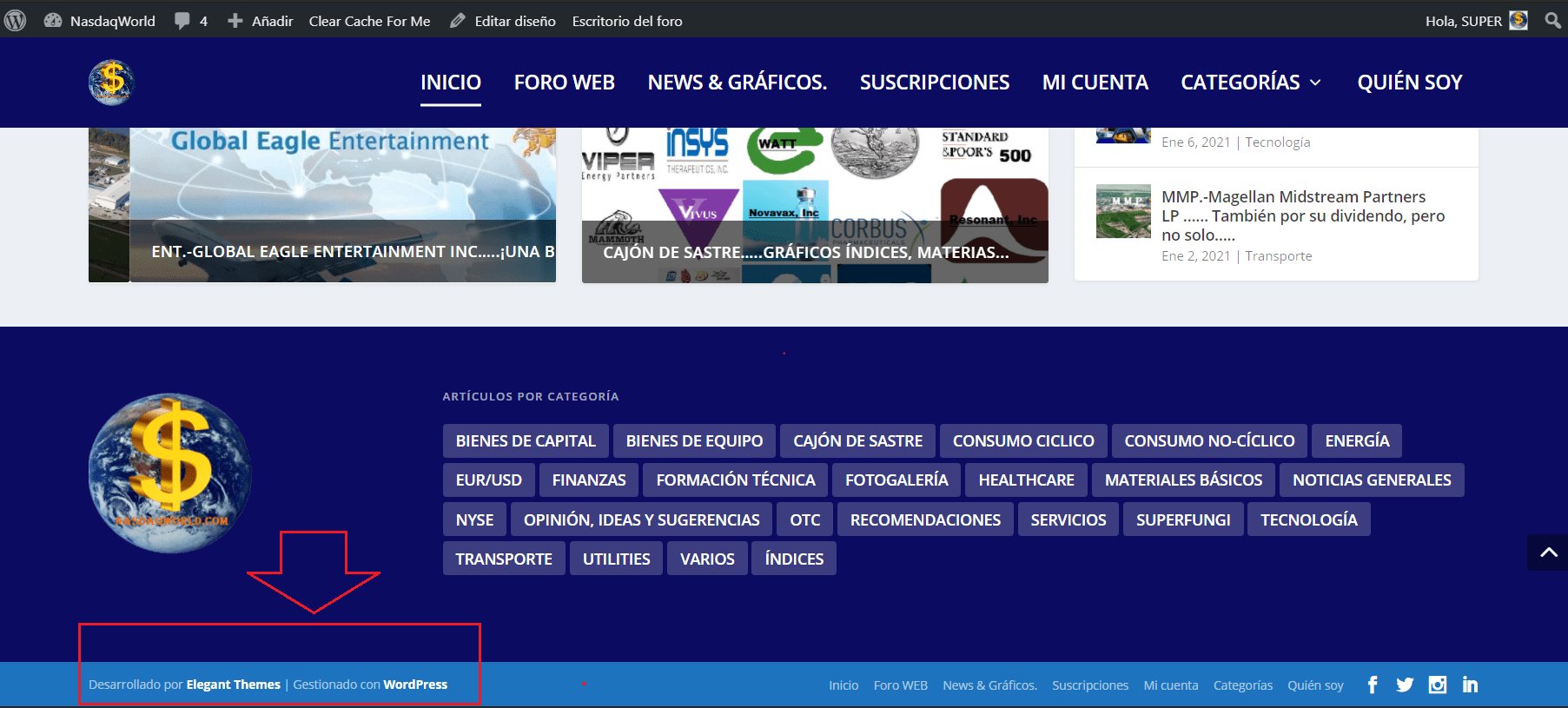Open FORO WEB navigation item
This screenshot has width=1568, height=708.
pyautogui.click(x=565, y=83)
